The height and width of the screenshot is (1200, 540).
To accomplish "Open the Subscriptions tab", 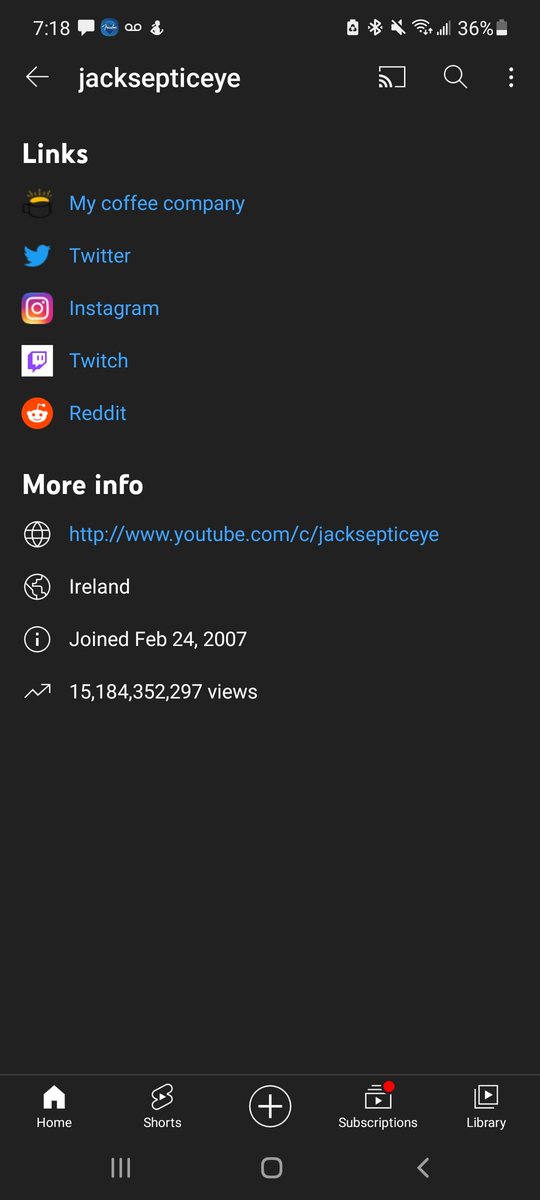I will point(378,1107).
